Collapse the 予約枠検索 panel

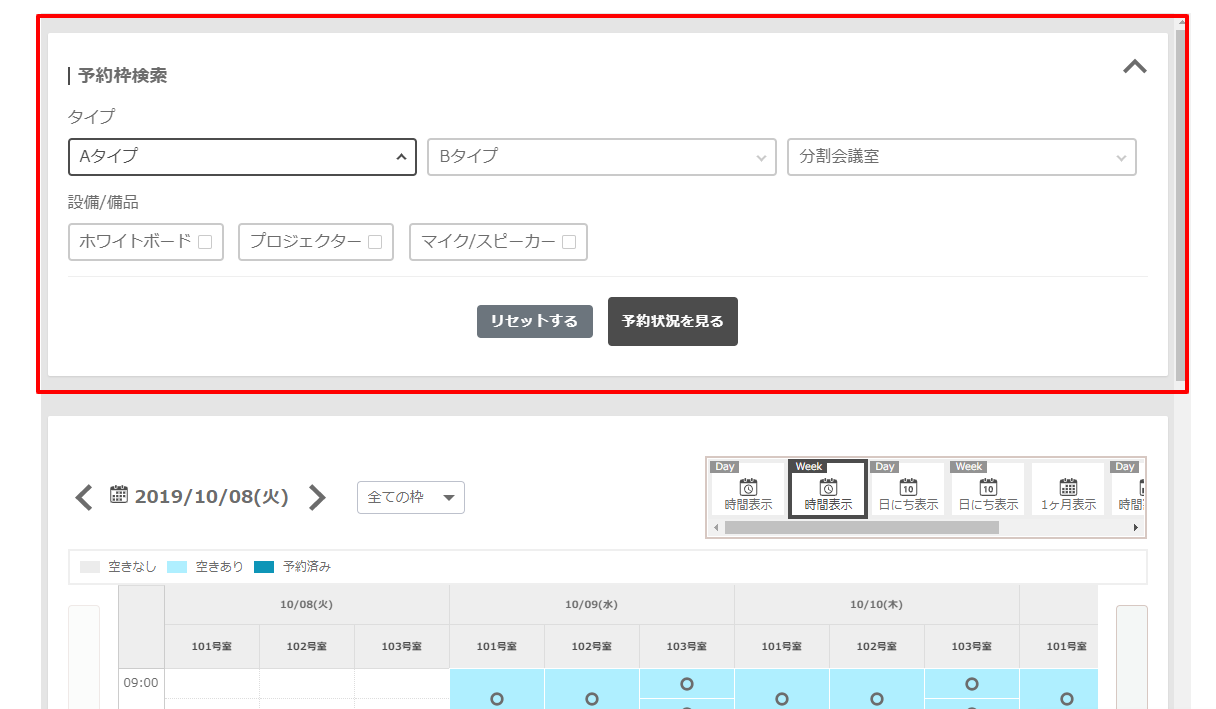[x=1134, y=67]
